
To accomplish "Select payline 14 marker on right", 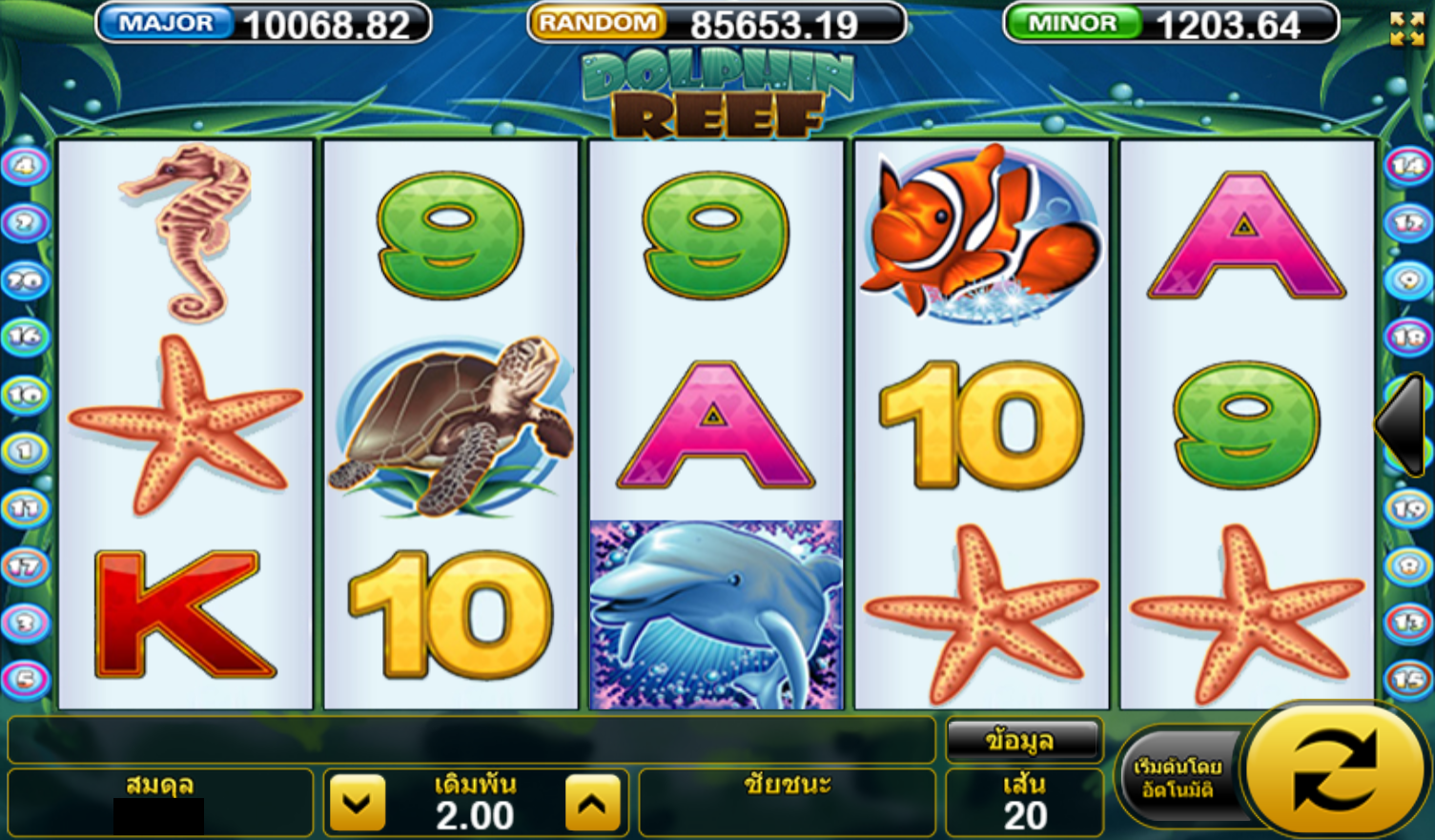I will (1408, 166).
